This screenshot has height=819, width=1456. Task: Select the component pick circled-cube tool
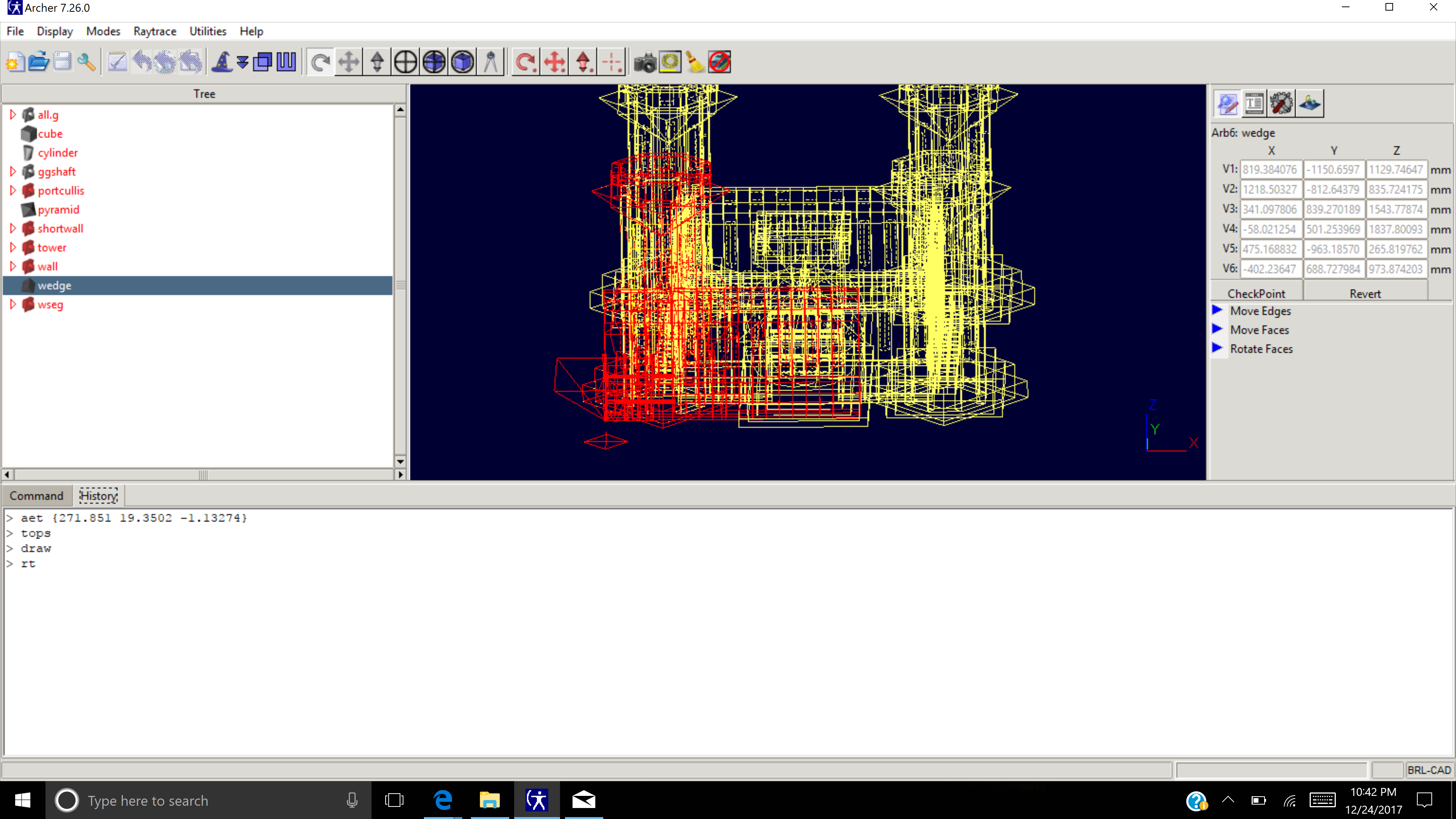pyautogui.click(x=462, y=61)
